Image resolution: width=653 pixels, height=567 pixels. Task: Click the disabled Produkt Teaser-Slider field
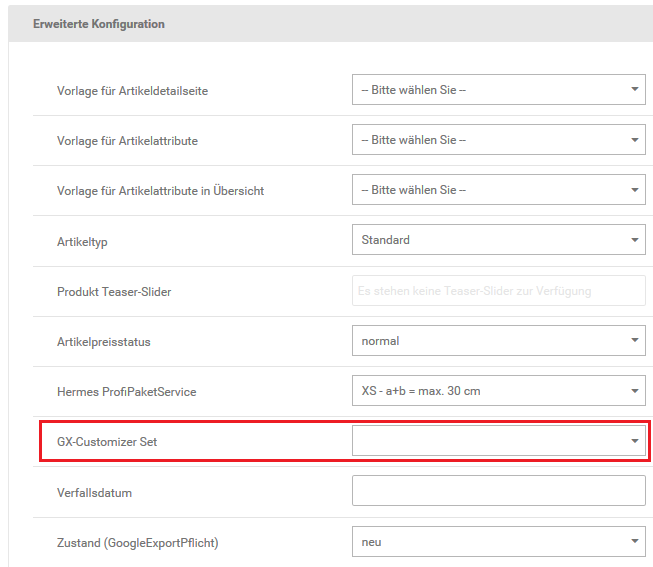pyautogui.click(x=498, y=291)
